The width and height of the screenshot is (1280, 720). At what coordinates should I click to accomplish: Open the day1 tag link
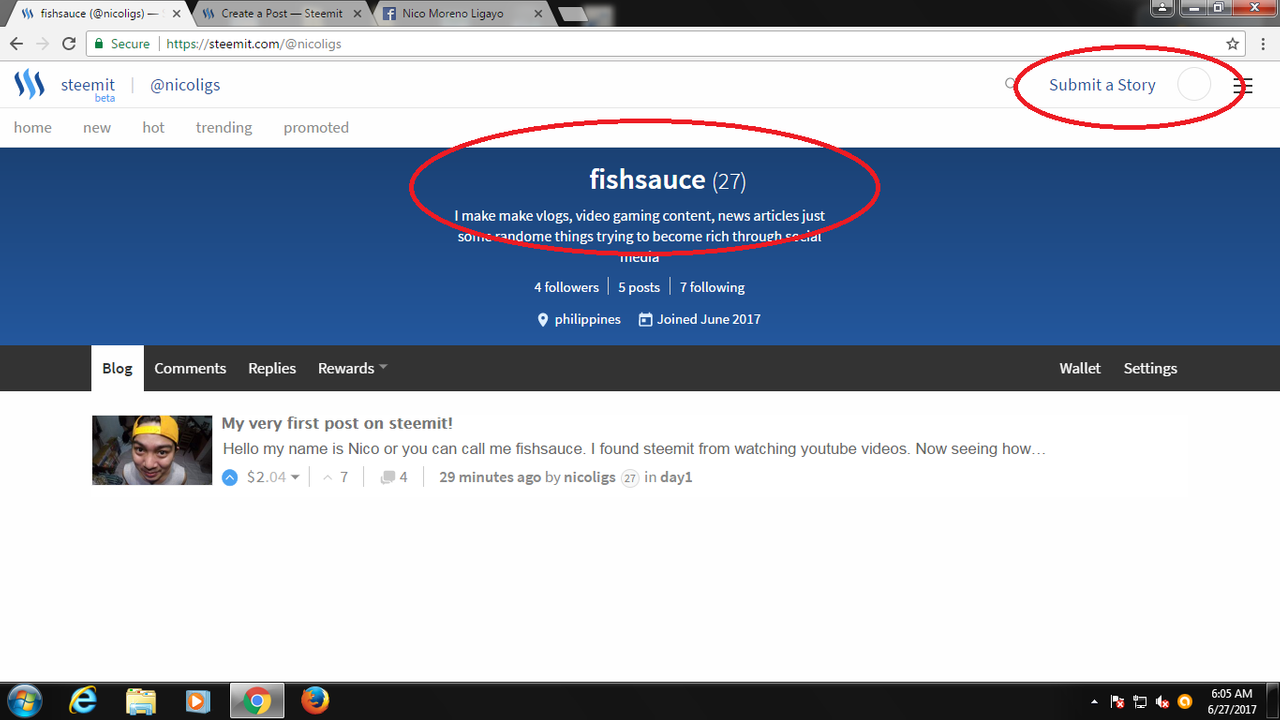pos(676,477)
